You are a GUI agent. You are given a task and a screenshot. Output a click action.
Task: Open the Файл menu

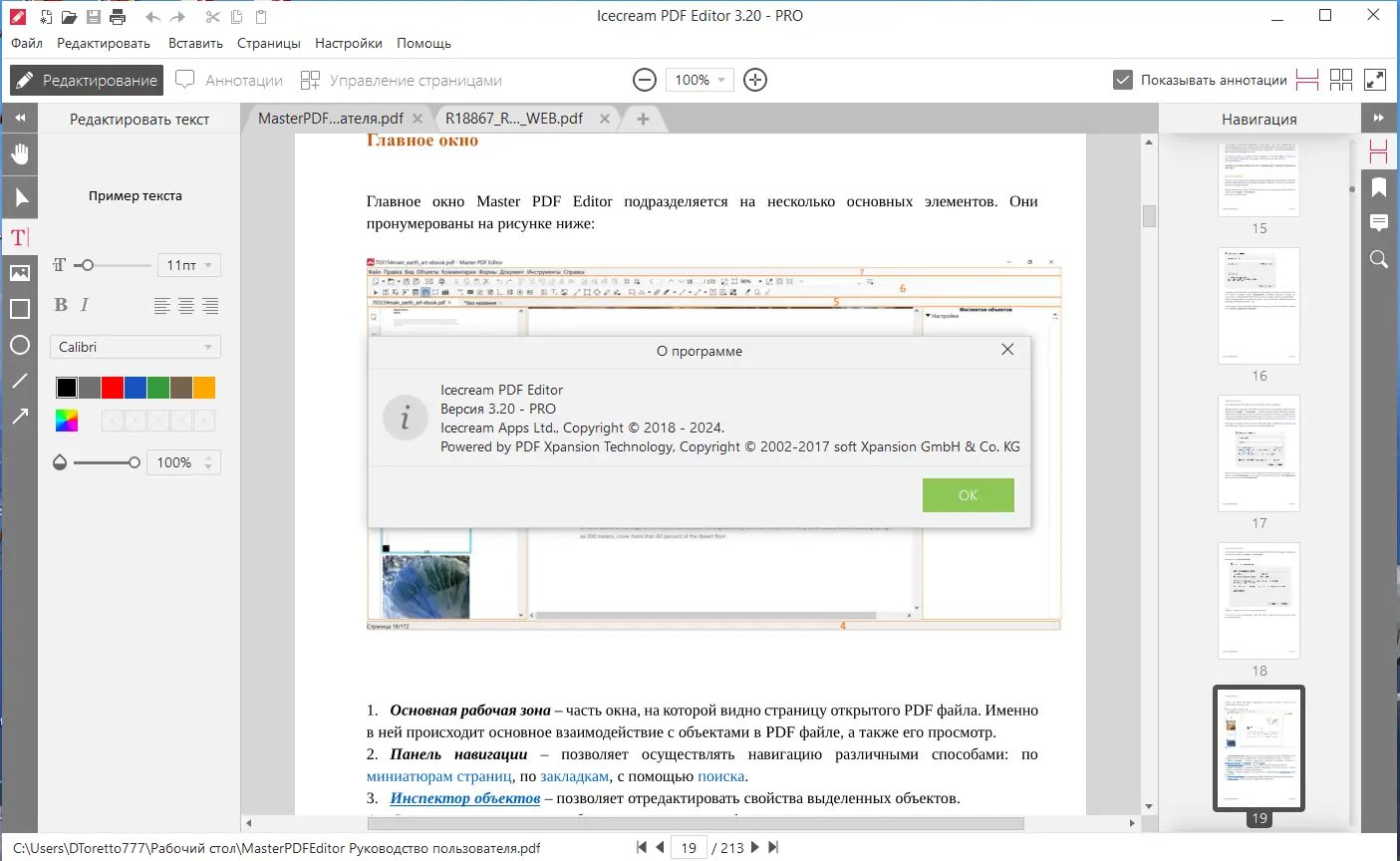coord(27,43)
